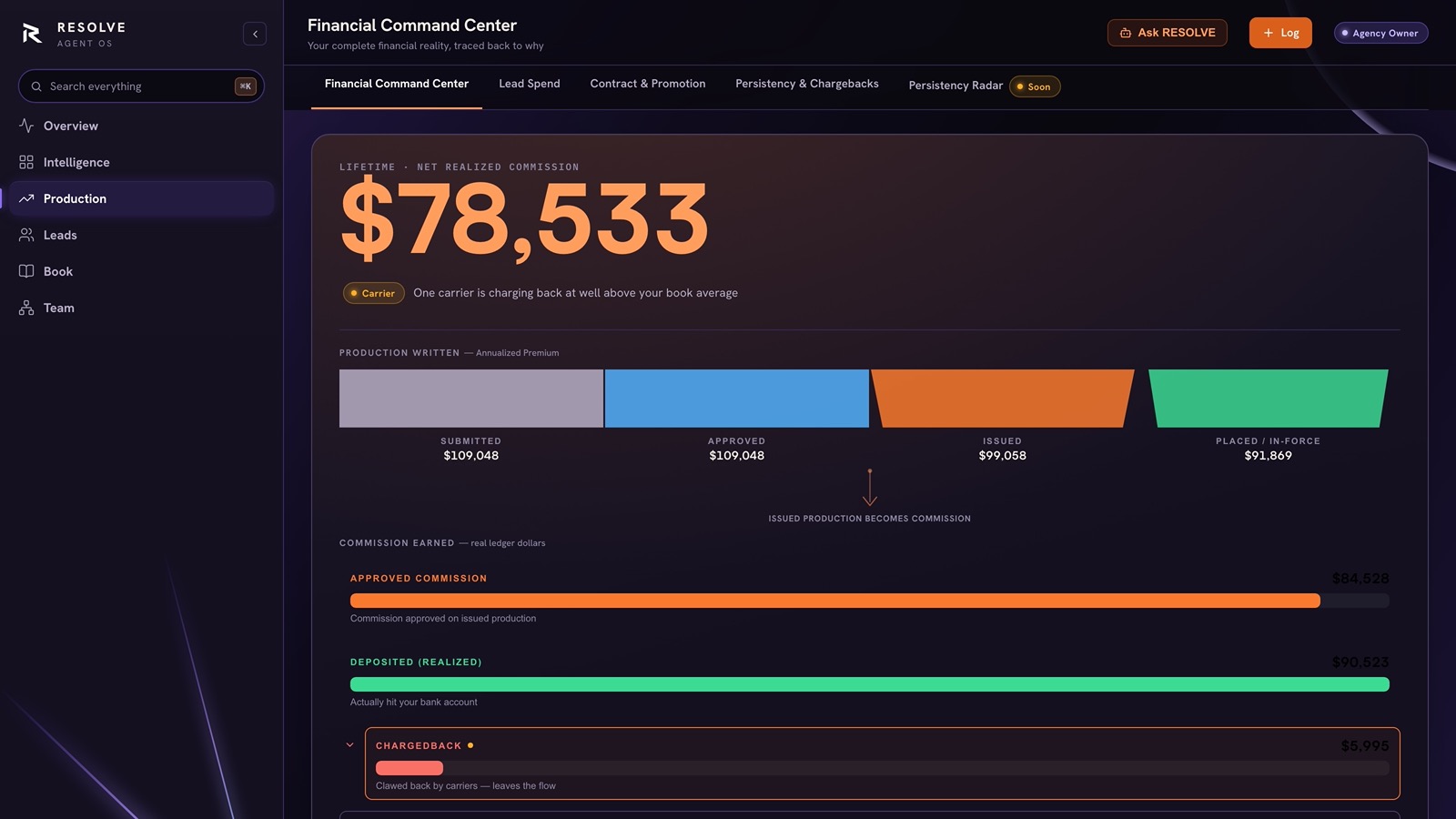
Task: Select the orange Issued funnel bar
Action: pyautogui.click(x=1003, y=399)
